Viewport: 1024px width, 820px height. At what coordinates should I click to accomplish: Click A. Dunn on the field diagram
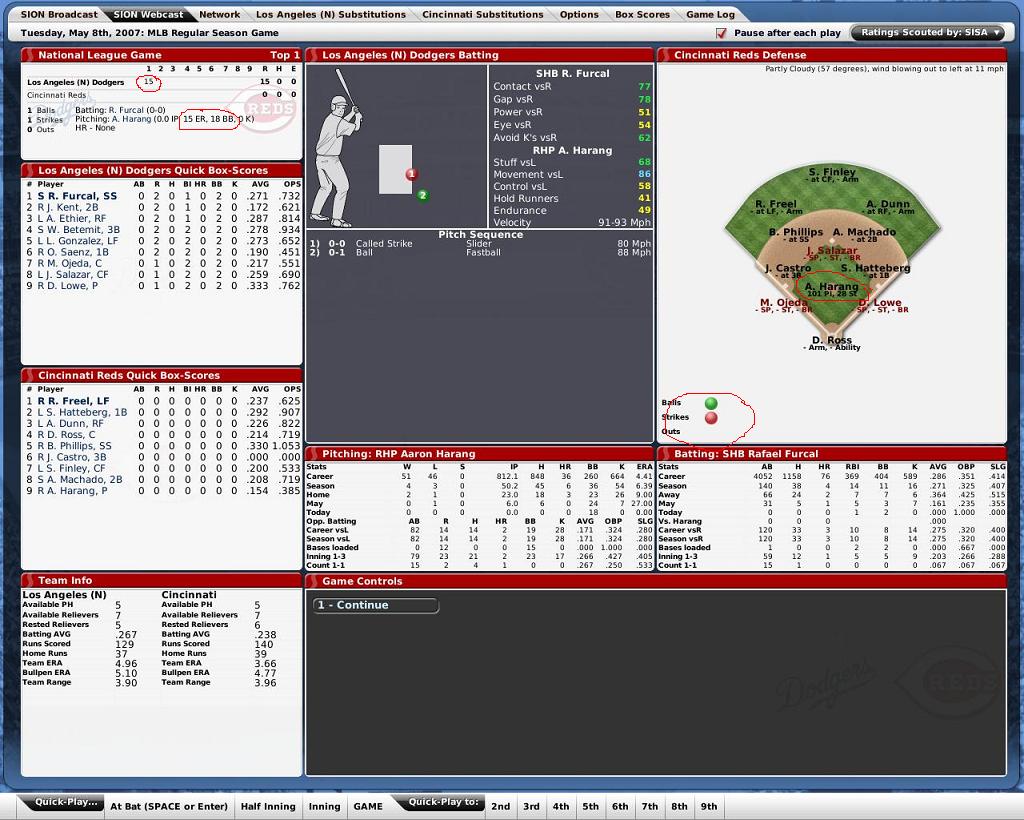888,204
